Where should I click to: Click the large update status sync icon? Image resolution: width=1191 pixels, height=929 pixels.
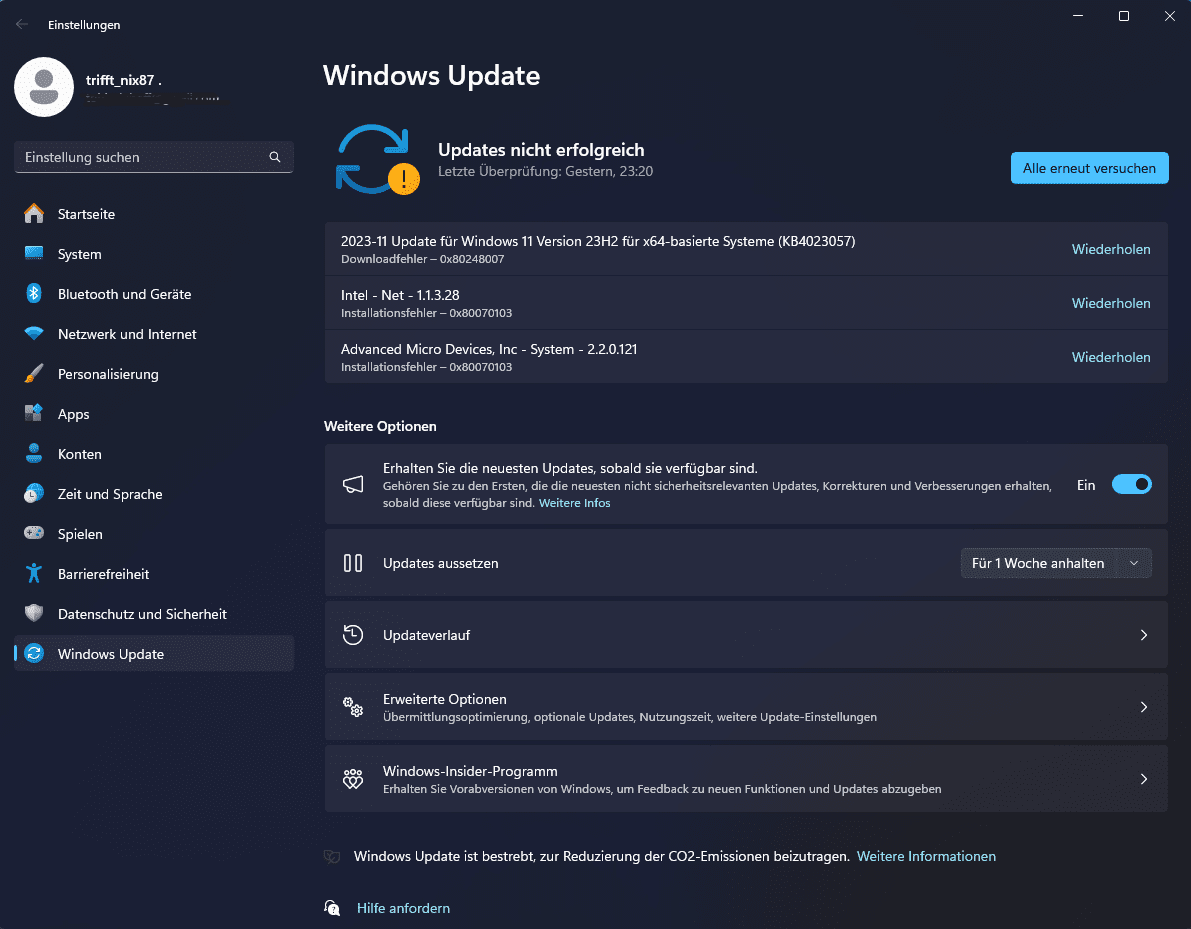coord(378,160)
